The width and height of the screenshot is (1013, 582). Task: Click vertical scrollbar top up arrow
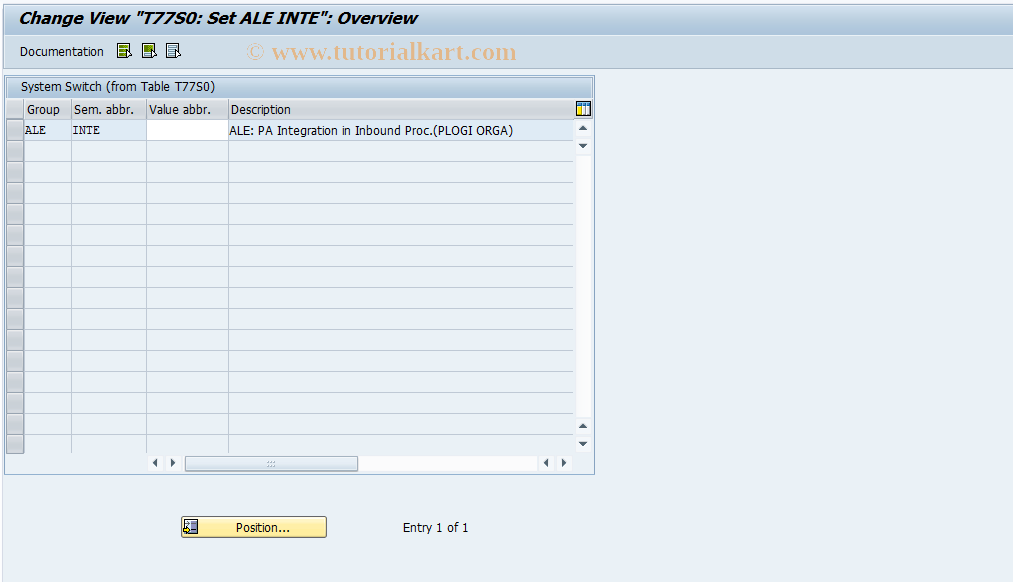pos(583,129)
